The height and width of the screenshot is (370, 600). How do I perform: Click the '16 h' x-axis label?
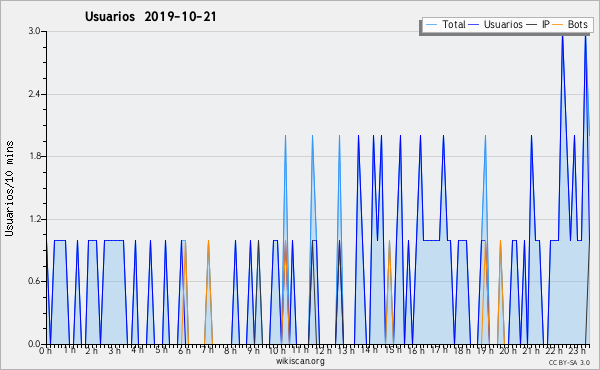coord(416,350)
